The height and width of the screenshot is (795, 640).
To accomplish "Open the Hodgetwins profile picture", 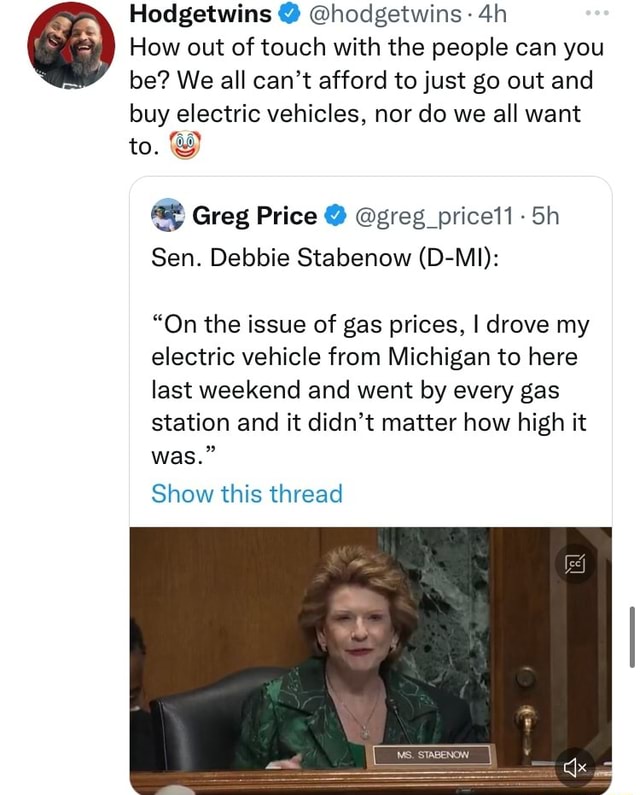I will coord(69,46).
